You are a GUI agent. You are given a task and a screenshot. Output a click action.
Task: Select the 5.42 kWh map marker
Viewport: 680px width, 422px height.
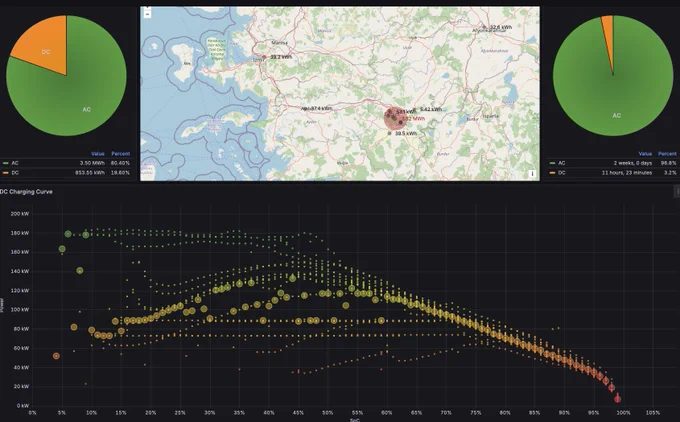(415, 109)
